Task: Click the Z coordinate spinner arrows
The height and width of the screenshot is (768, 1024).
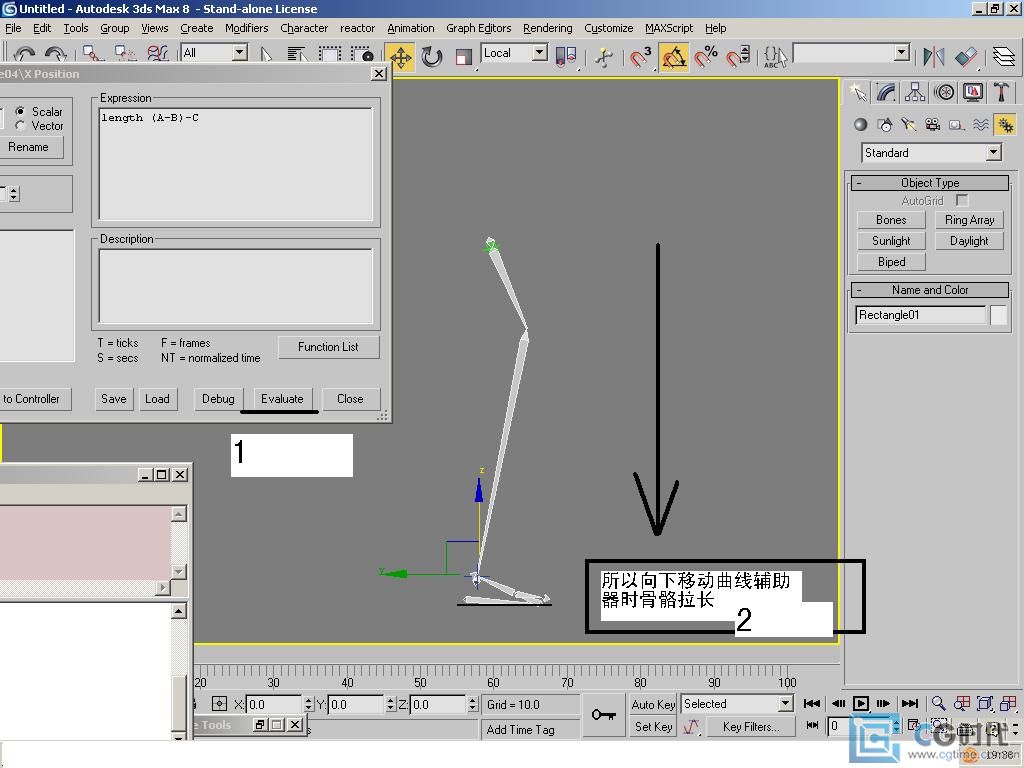Action: pos(472,705)
